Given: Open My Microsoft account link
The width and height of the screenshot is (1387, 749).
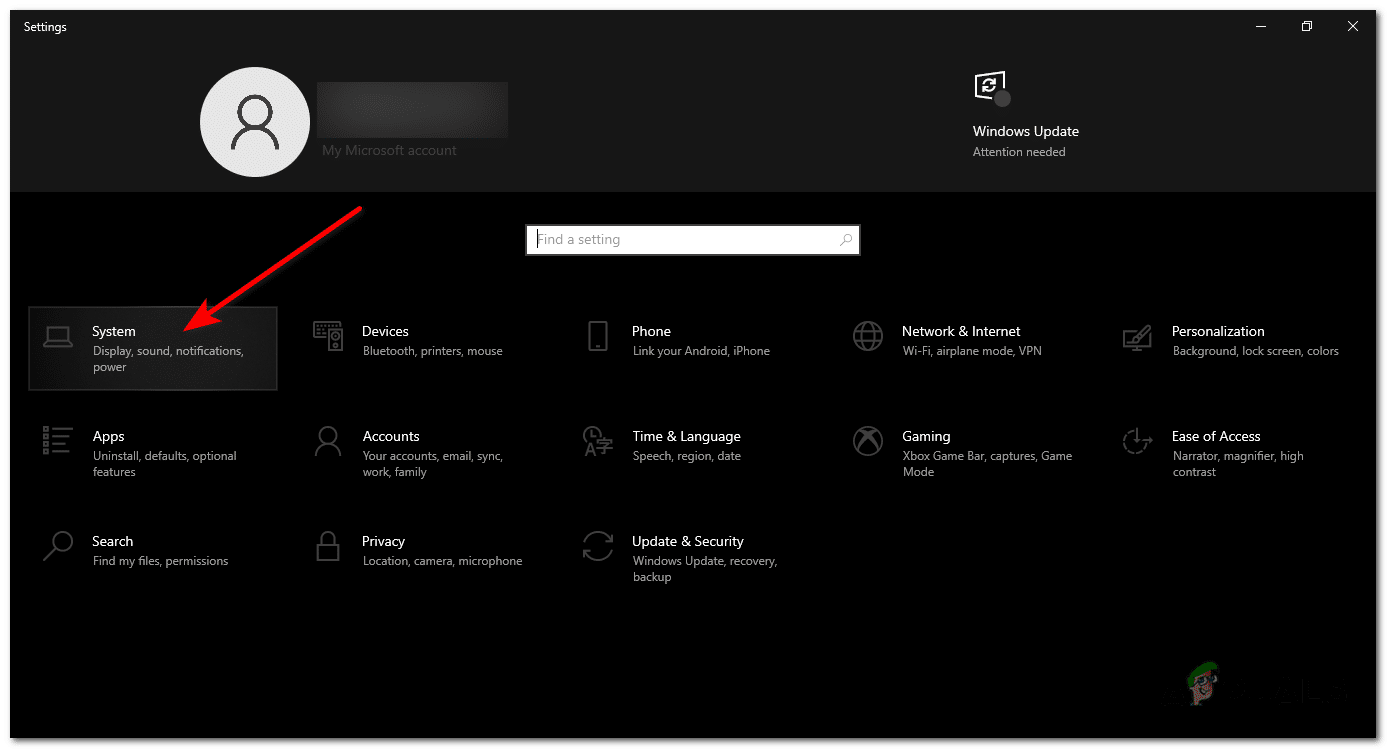Looking at the screenshot, I should [388, 149].
